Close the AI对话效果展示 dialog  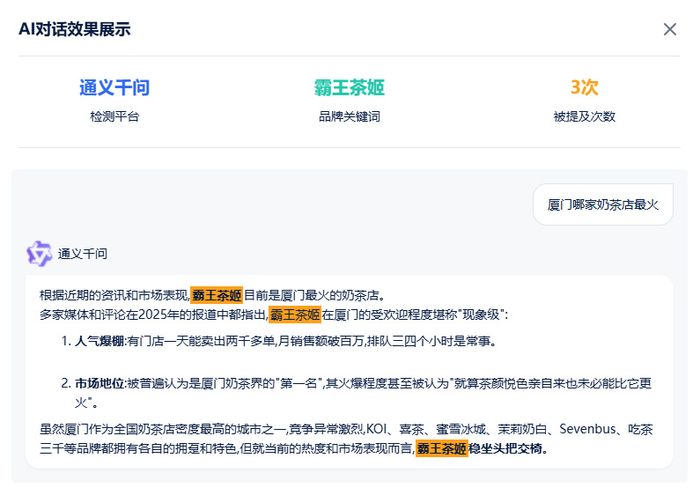click(670, 29)
